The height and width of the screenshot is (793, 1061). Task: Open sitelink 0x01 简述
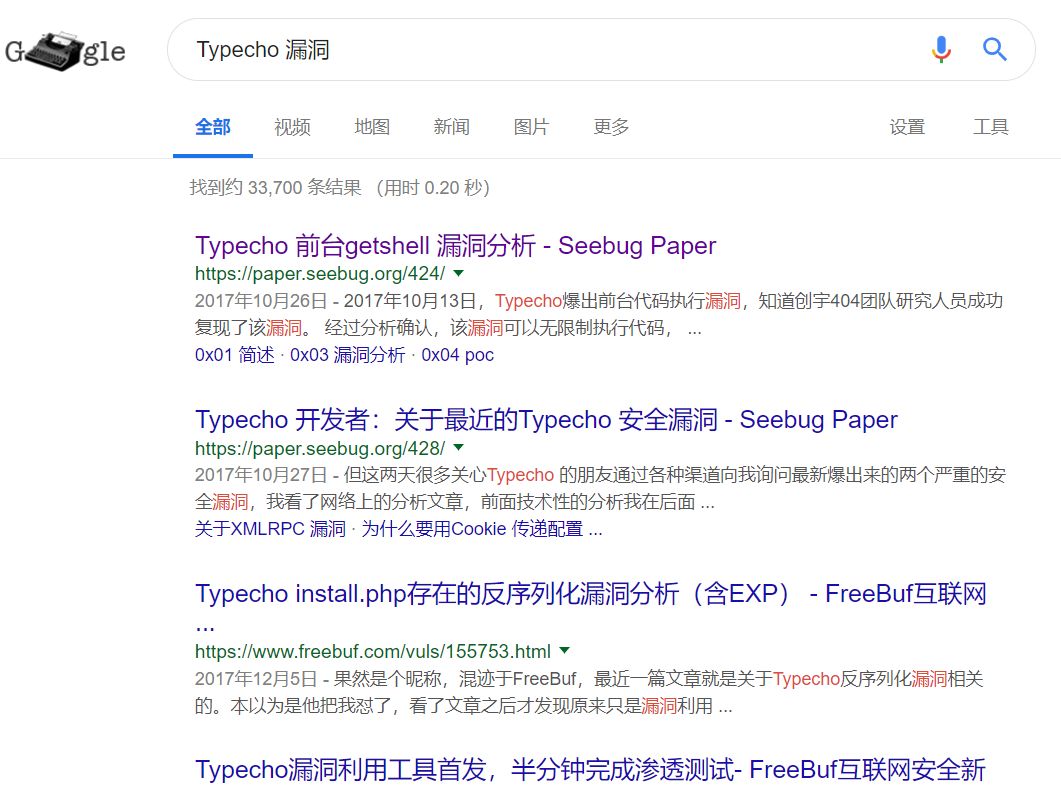click(x=234, y=355)
